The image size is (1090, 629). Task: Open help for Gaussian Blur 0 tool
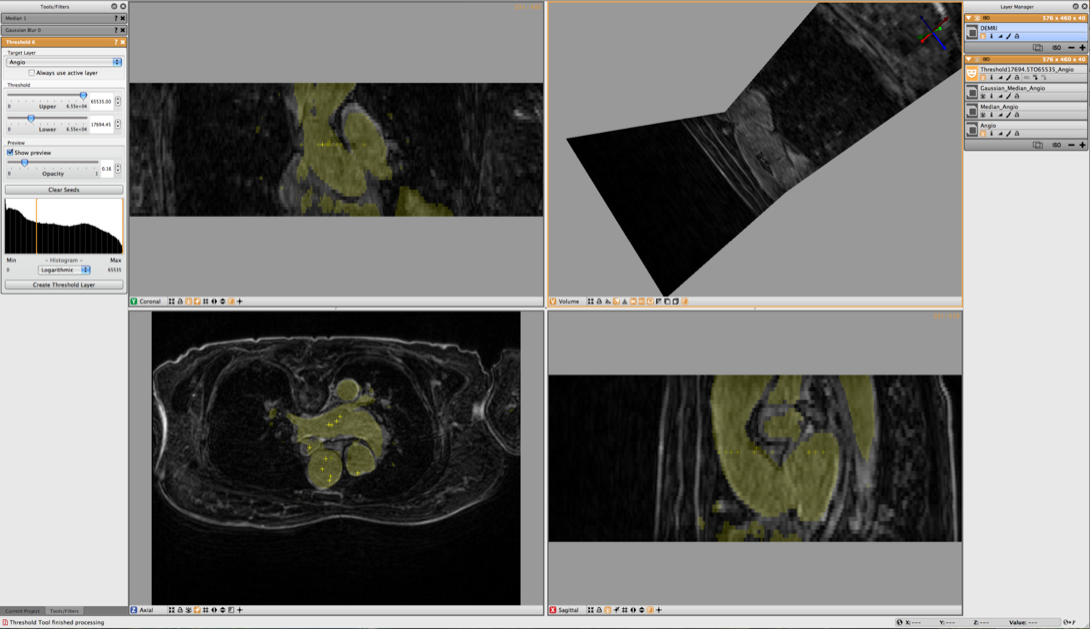[x=116, y=30]
